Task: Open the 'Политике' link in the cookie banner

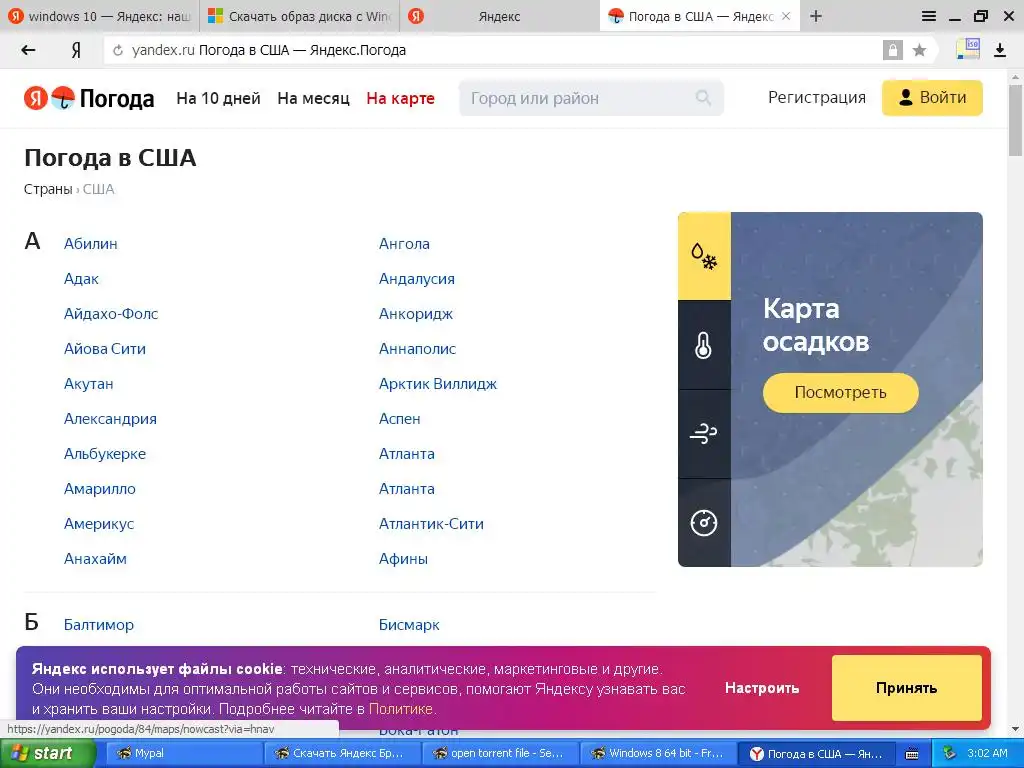Action: 400,709
